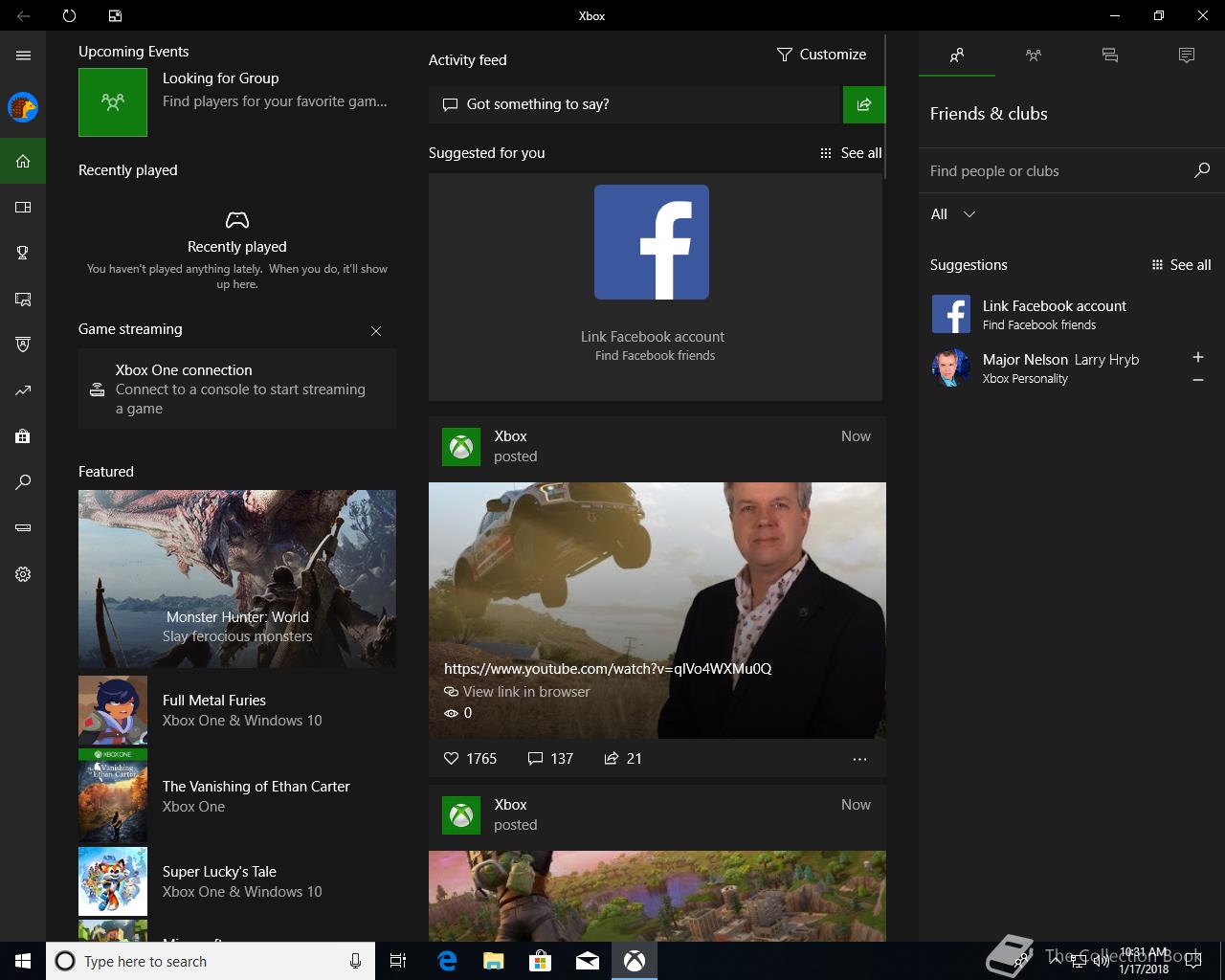Open Xbox One connection card

(237, 389)
